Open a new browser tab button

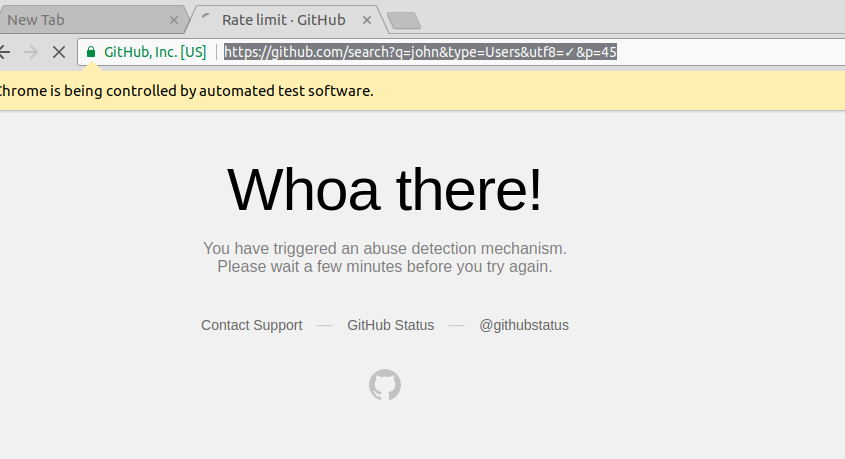404,21
